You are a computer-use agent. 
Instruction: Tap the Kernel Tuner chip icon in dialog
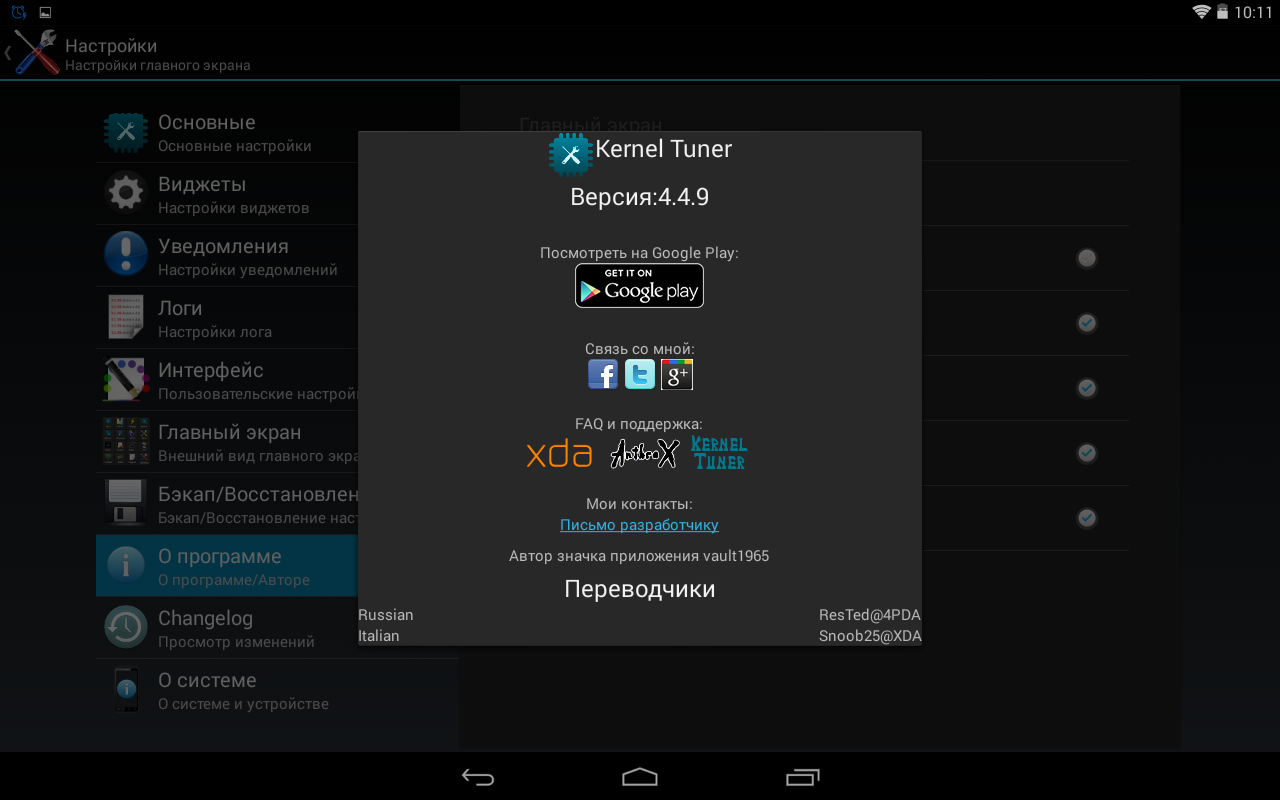click(571, 154)
